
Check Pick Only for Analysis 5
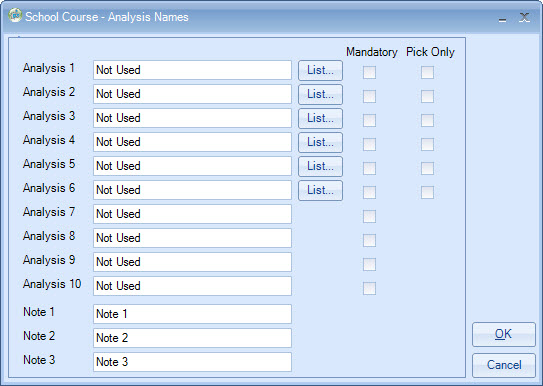pos(427,168)
